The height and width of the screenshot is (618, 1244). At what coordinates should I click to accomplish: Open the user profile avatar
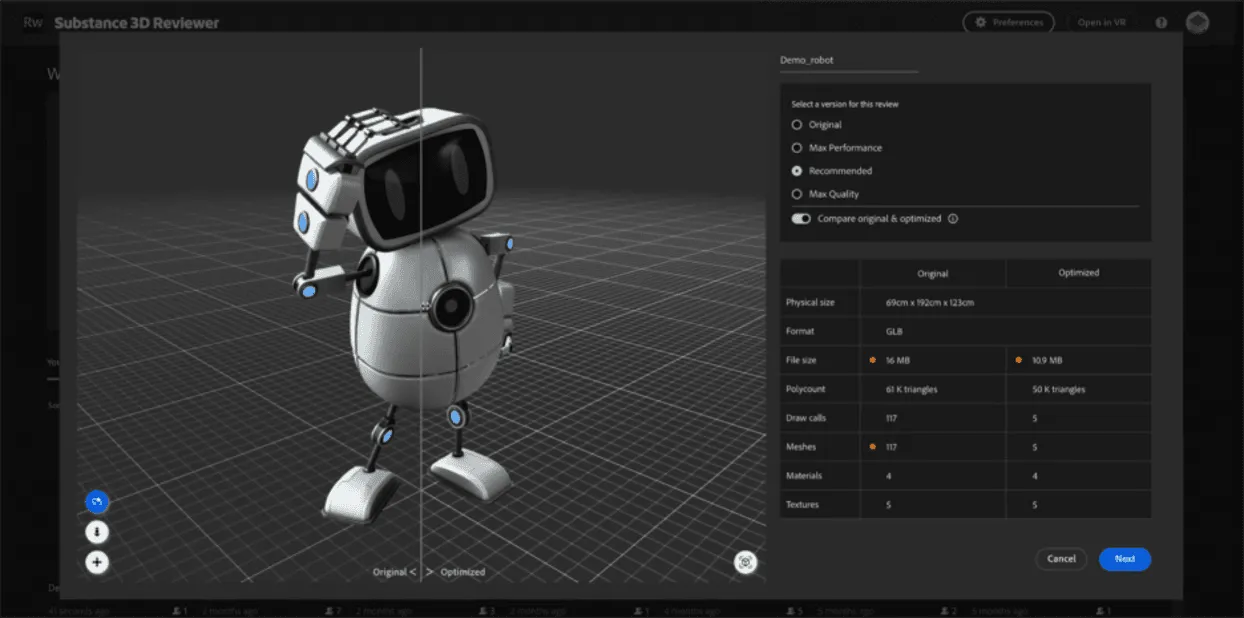[1197, 22]
